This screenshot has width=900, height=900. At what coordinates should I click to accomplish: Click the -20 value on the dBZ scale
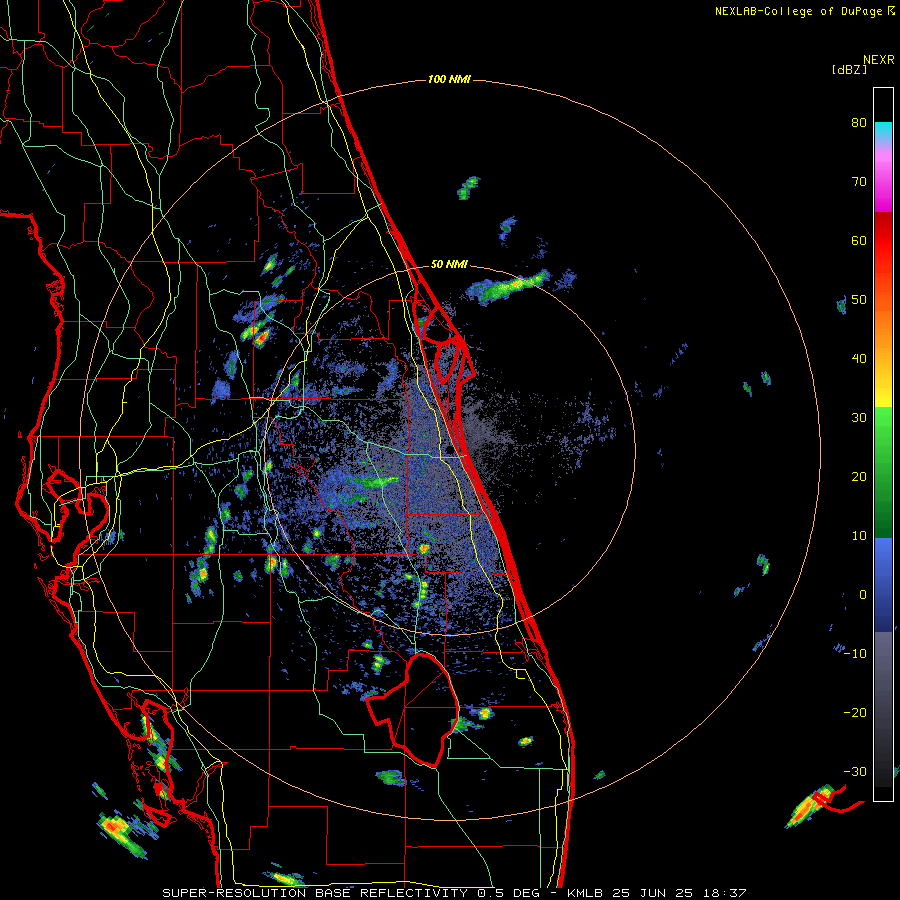coord(855,713)
